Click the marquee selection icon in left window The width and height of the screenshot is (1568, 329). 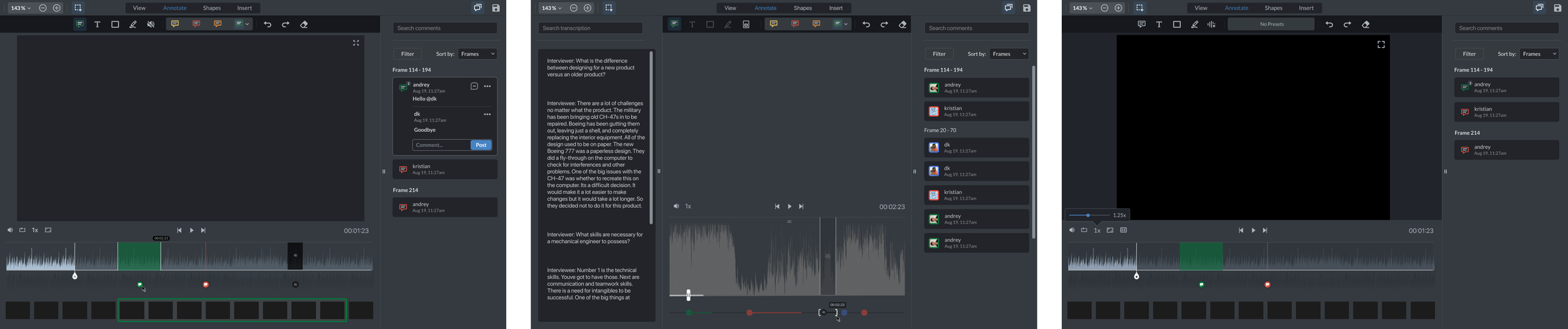click(x=78, y=8)
